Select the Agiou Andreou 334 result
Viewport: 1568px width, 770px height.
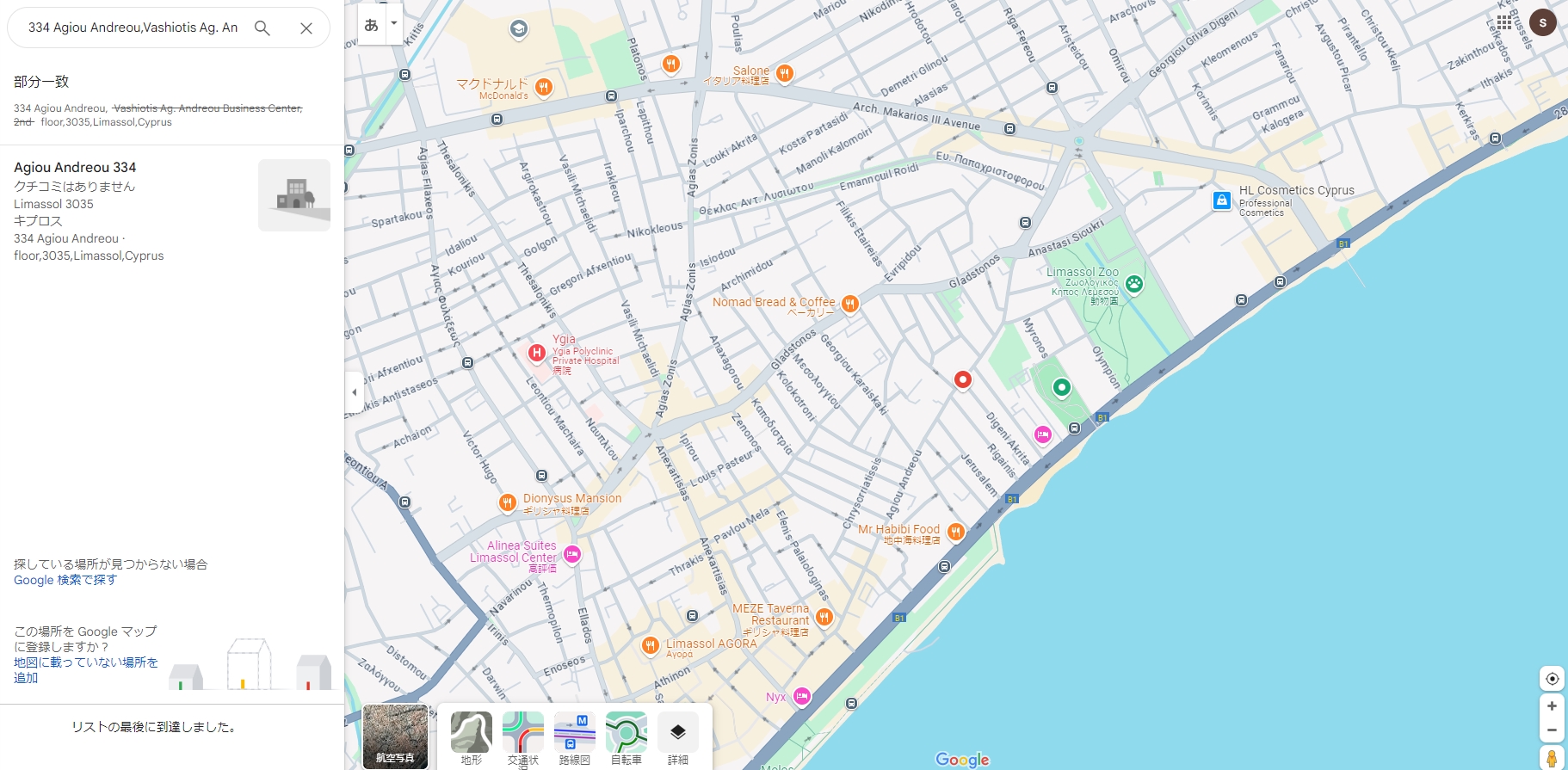[x=172, y=211]
